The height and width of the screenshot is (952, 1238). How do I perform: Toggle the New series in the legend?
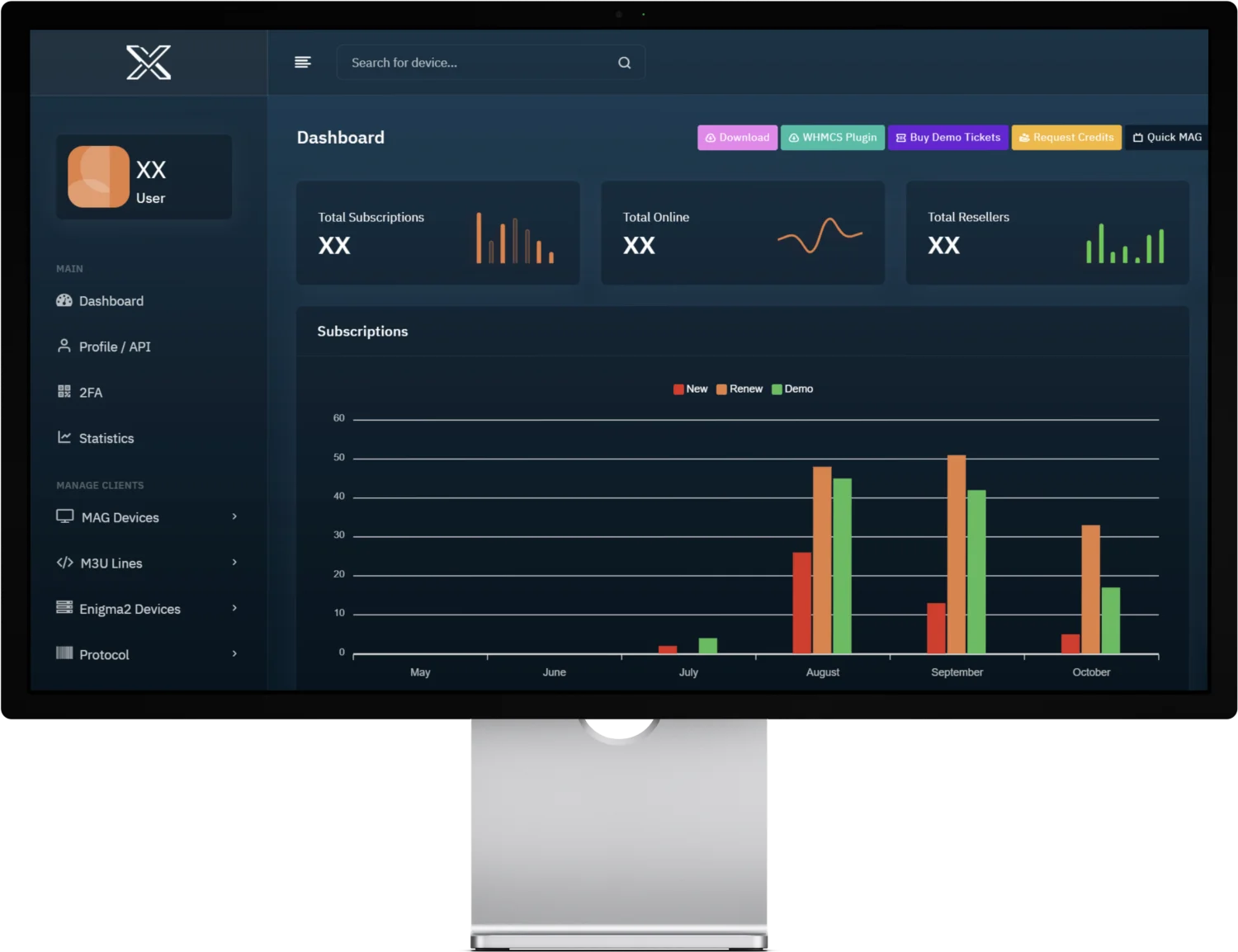[690, 389]
